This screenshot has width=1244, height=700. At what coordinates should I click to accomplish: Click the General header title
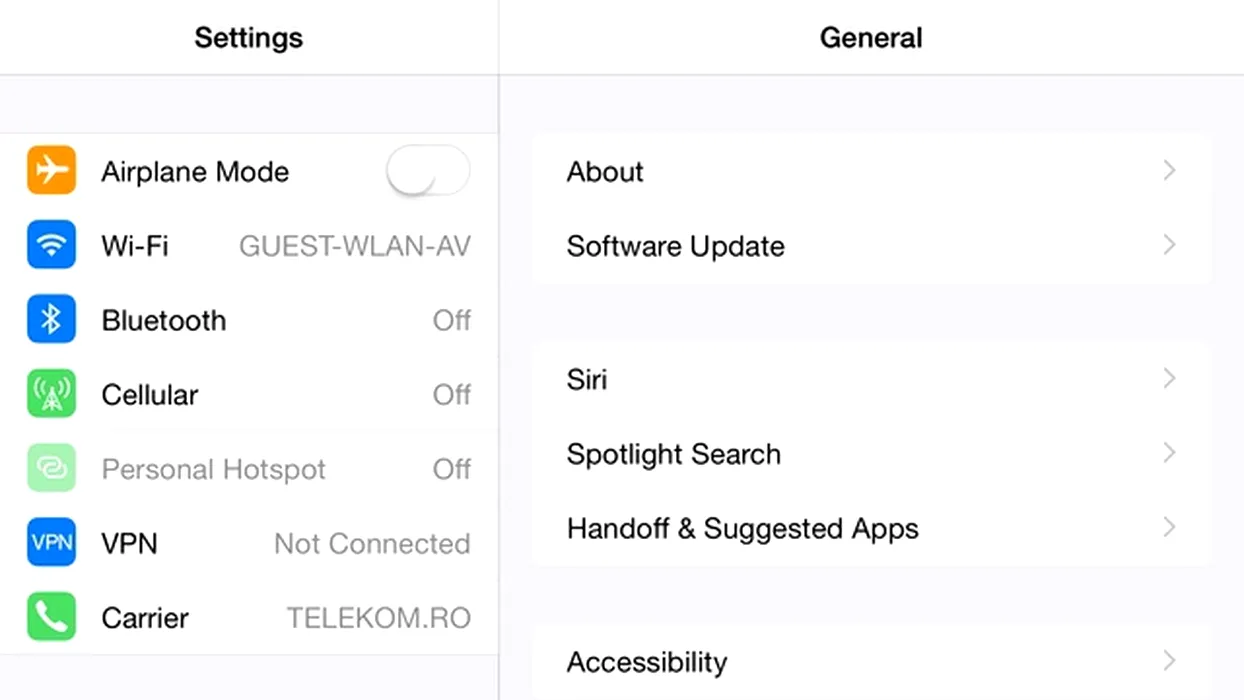point(870,38)
